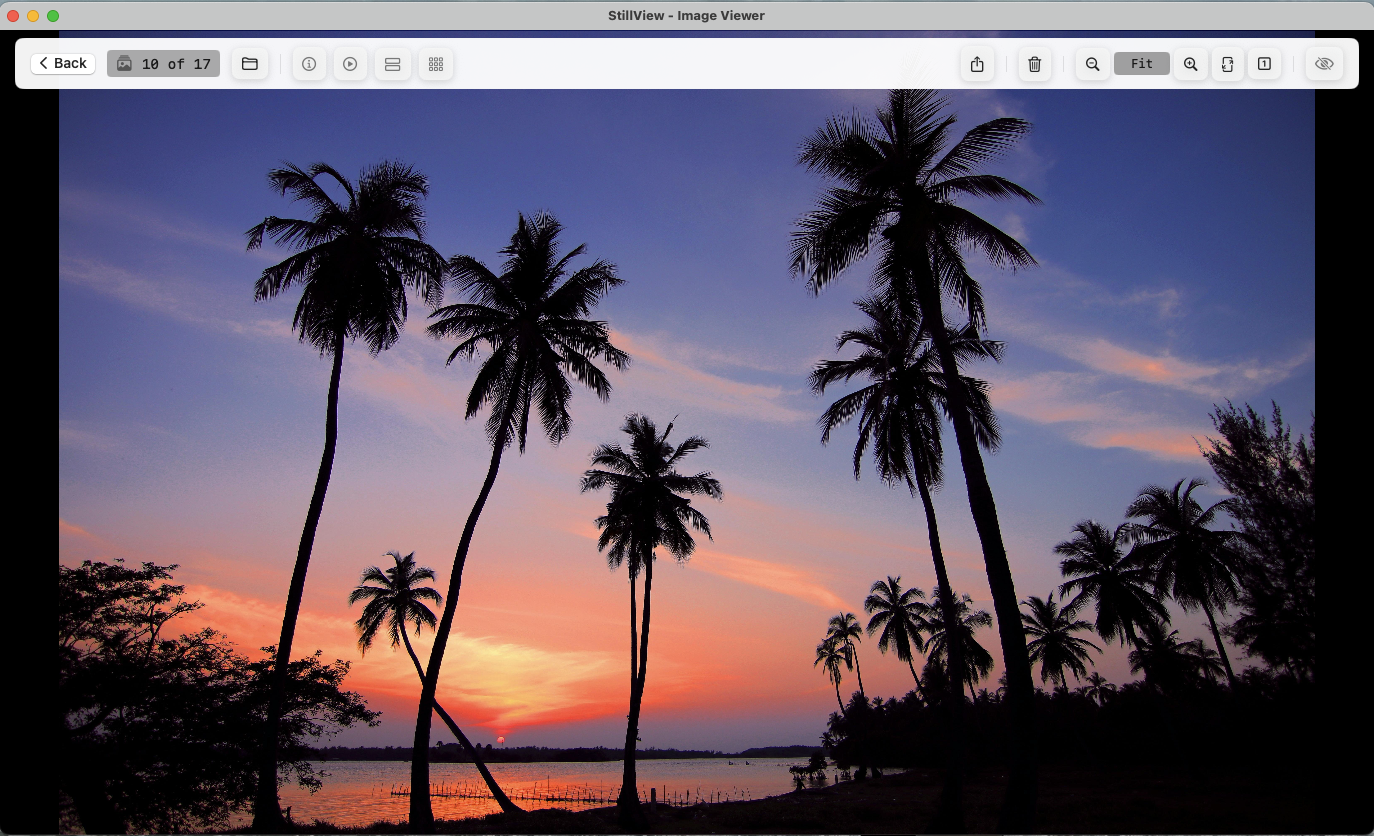
Task: Minimize the StillView window
Action: tap(33, 16)
